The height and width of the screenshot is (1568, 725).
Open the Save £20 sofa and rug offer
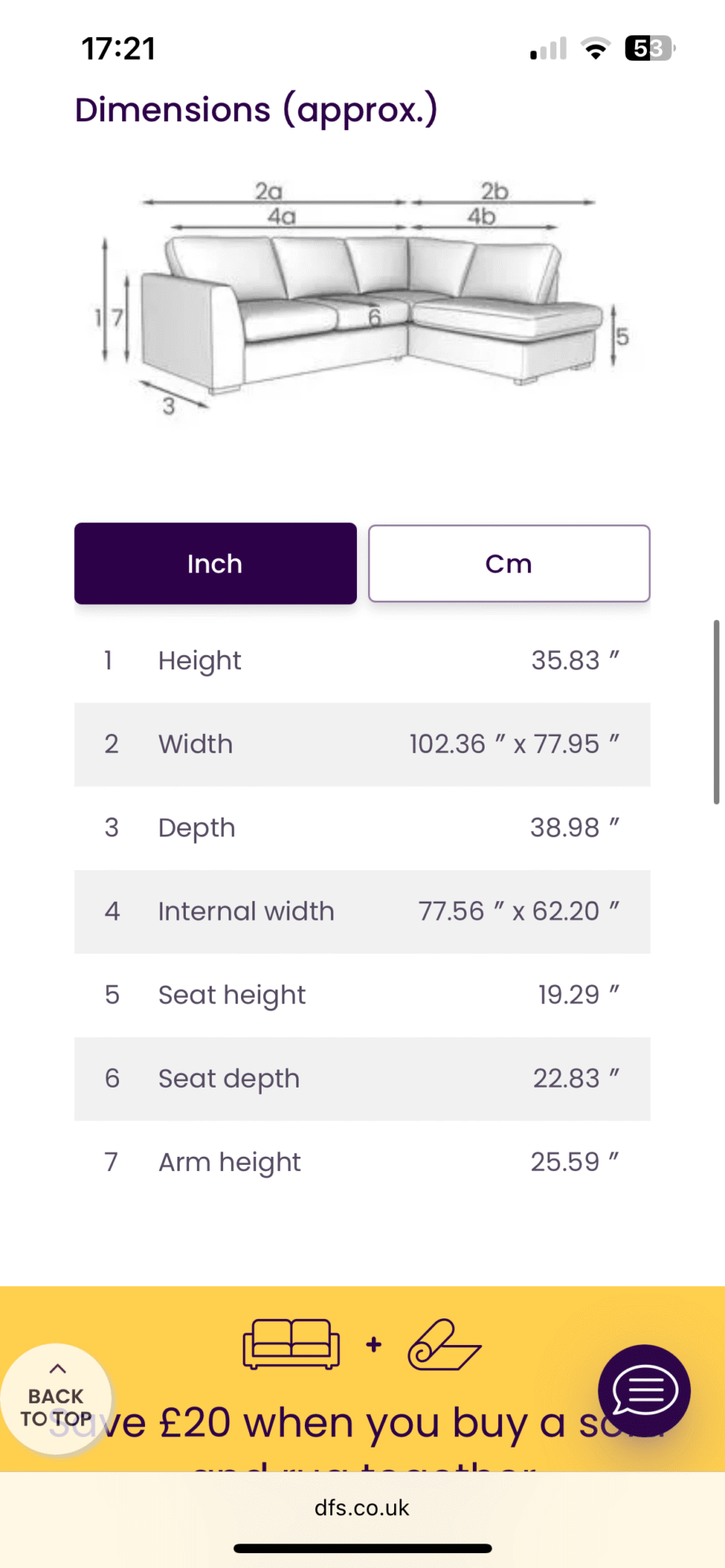(362, 1422)
